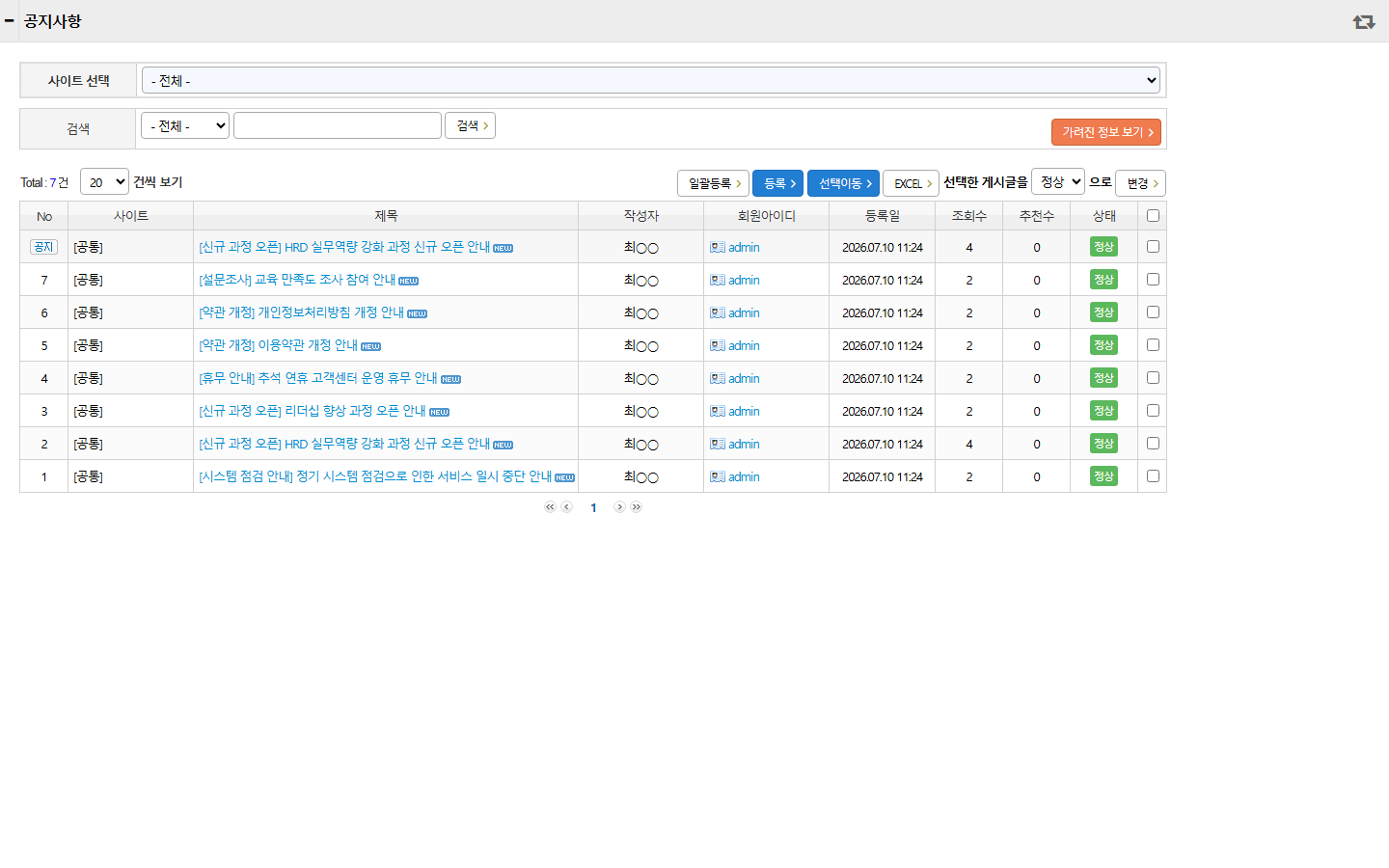Screen dimensions: 1389x868
Task: Go to the previous page arrow
Action: (567, 507)
